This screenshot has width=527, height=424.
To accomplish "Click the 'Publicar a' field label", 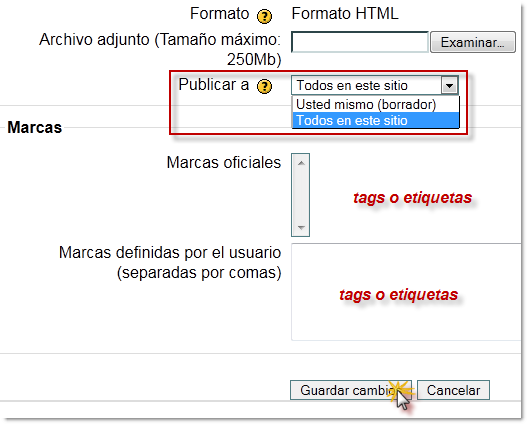I will [x=213, y=84].
